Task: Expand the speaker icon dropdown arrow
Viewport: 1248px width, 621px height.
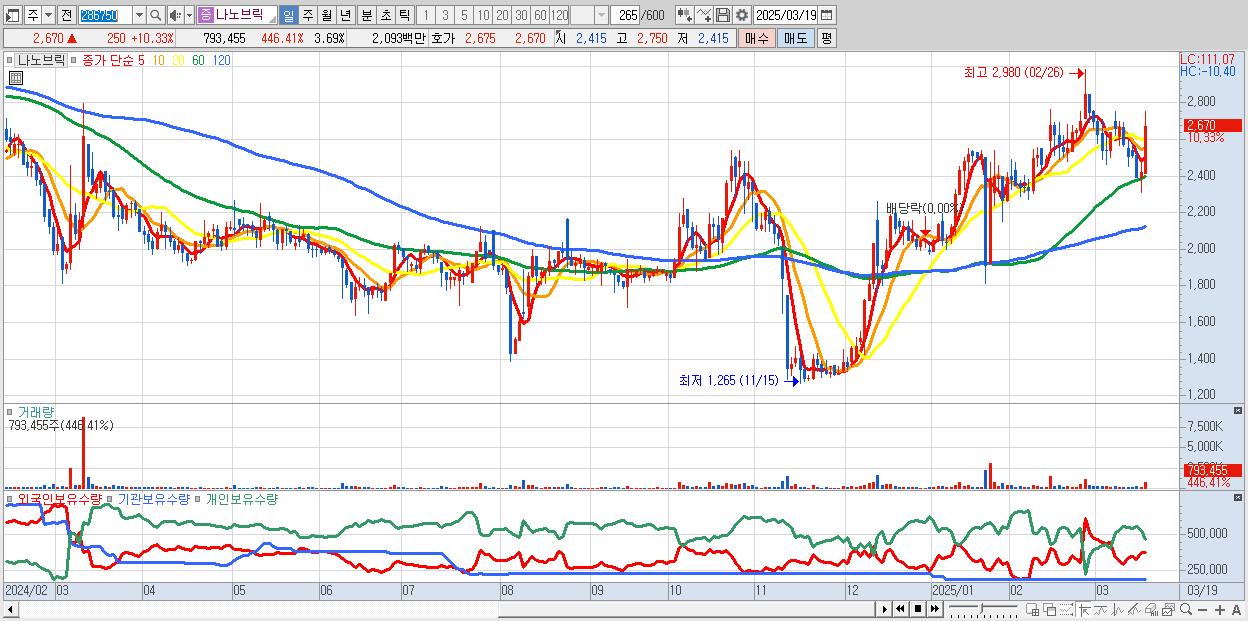Action: (x=189, y=15)
